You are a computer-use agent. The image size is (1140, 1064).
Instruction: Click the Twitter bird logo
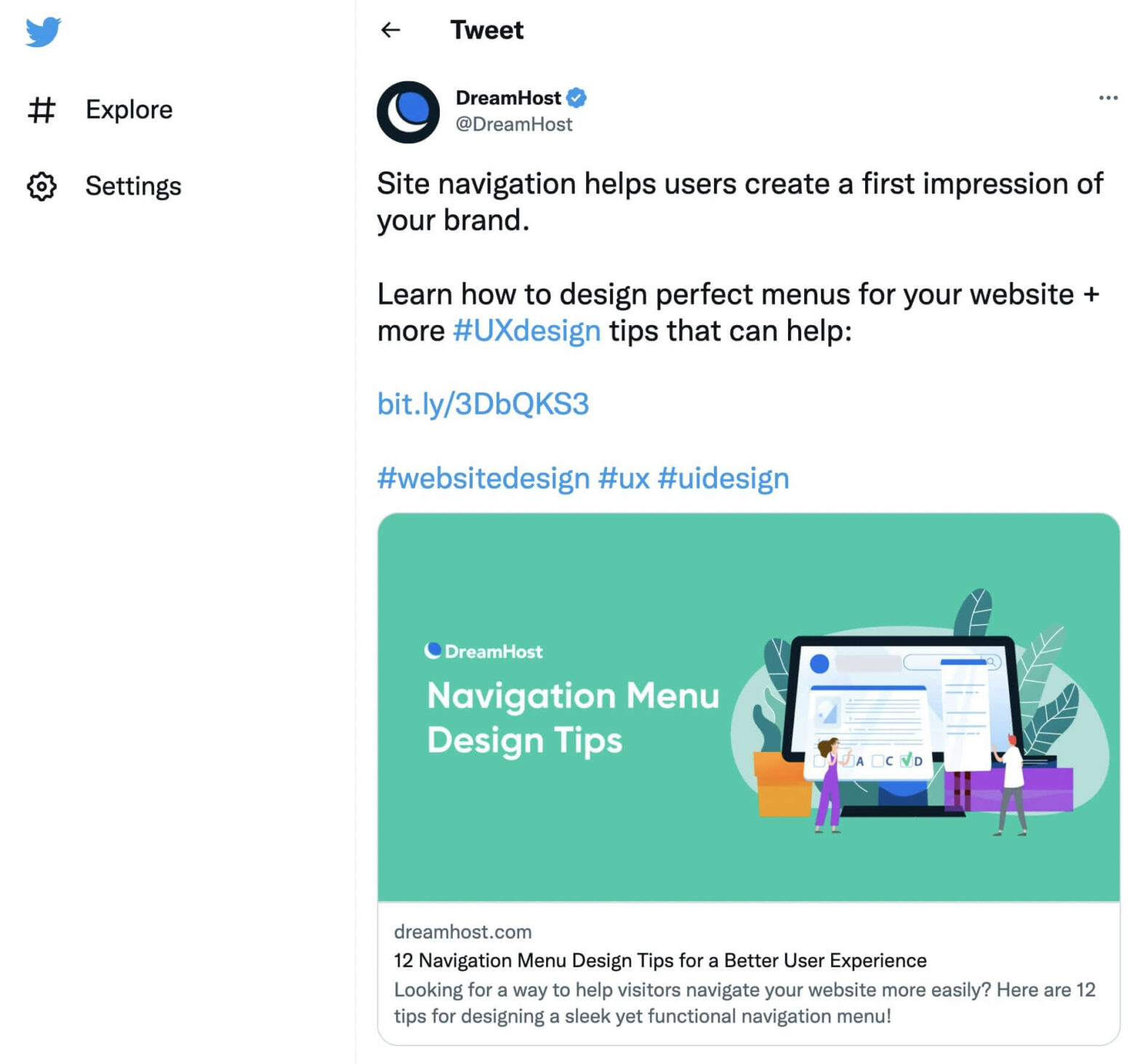click(43, 32)
